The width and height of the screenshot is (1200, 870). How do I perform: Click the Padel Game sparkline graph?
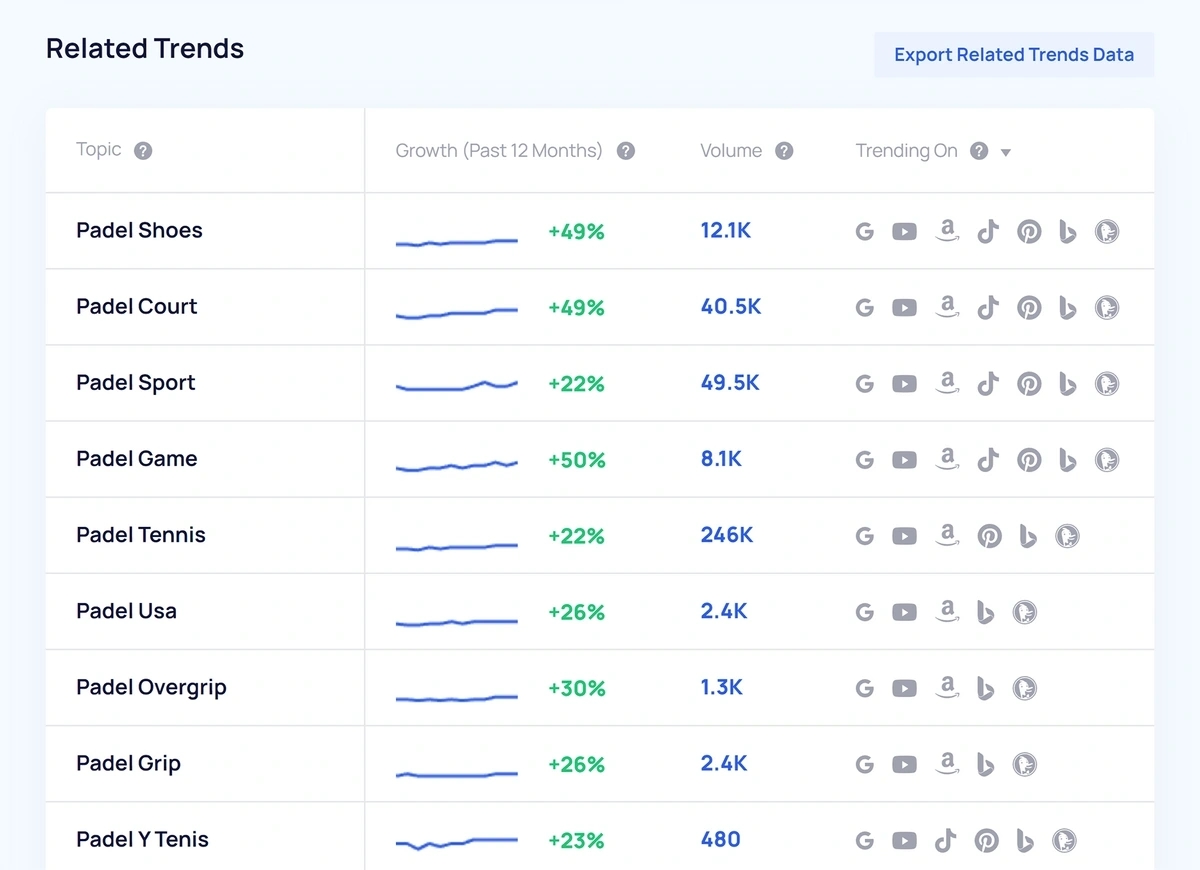point(456,465)
